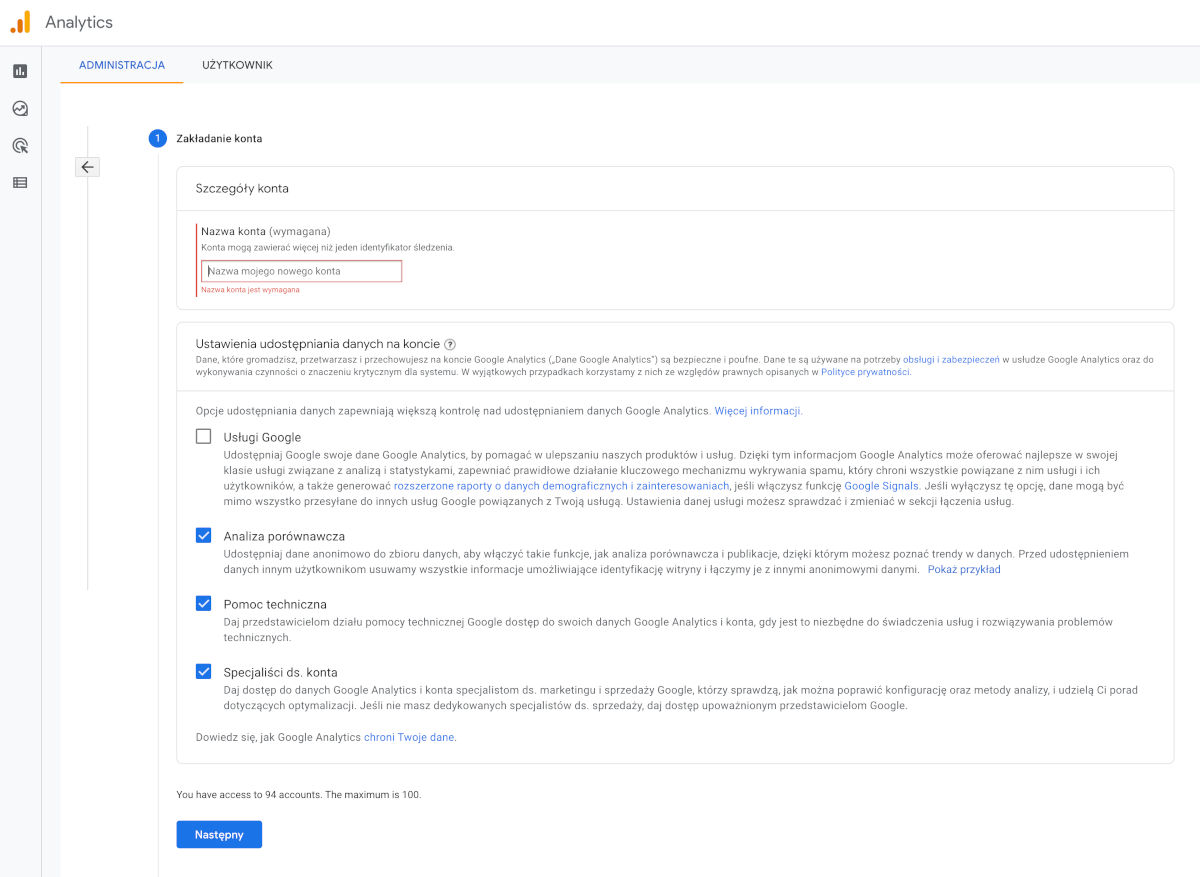Click the Pokaż przykład link
The height and width of the screenshot is (877, 1200).
[964, 570]
